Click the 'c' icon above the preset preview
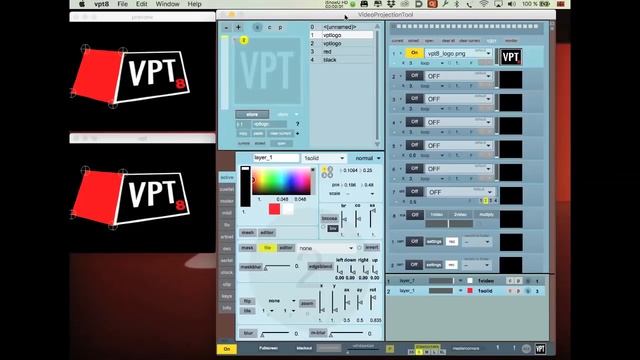The width and height of the screenshot is (640, 360). point(269,27)
